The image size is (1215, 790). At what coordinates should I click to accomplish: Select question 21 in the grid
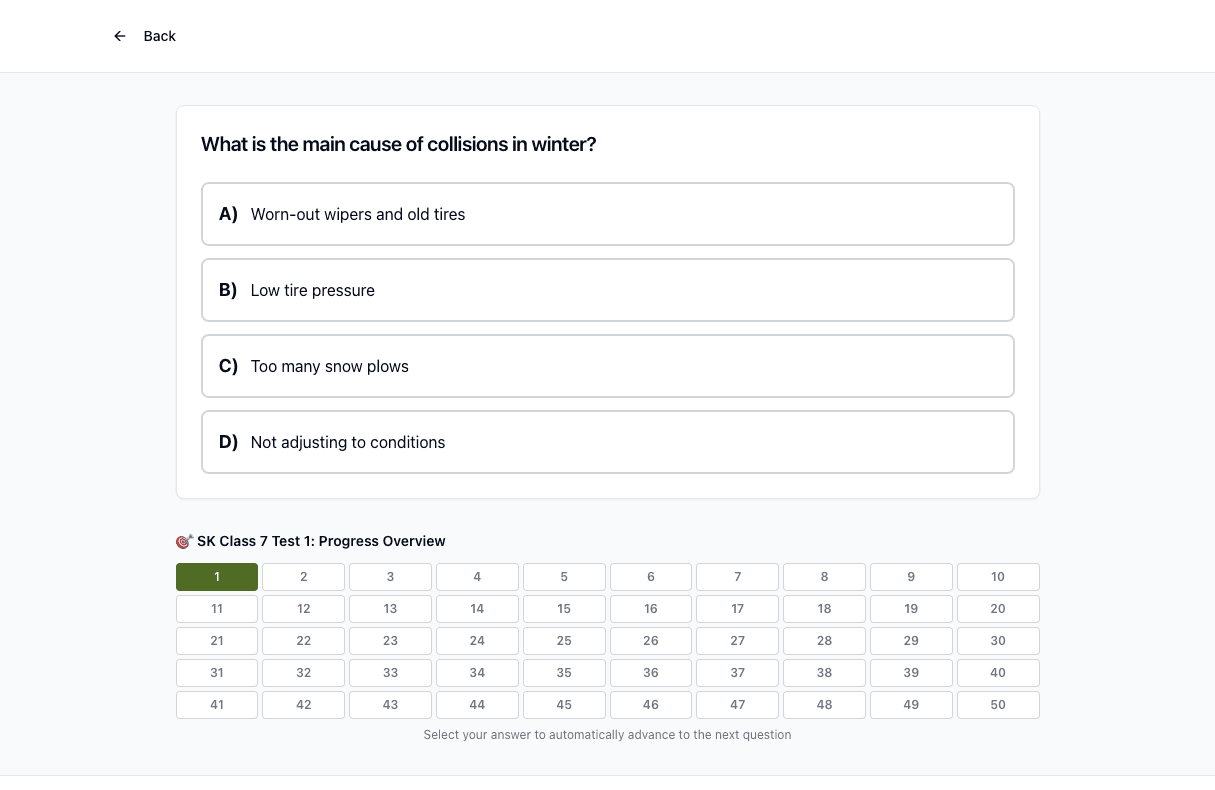tap(217, 641)
